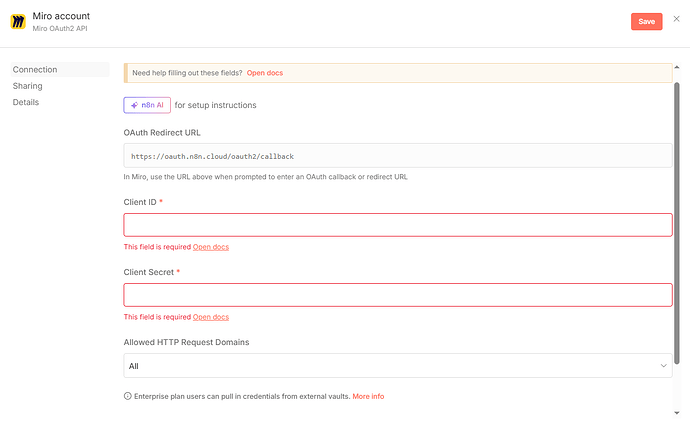Viewport: 690px width, 427px height.
Task: Open the Sharing tab
Action: click(x=28, y=86)
